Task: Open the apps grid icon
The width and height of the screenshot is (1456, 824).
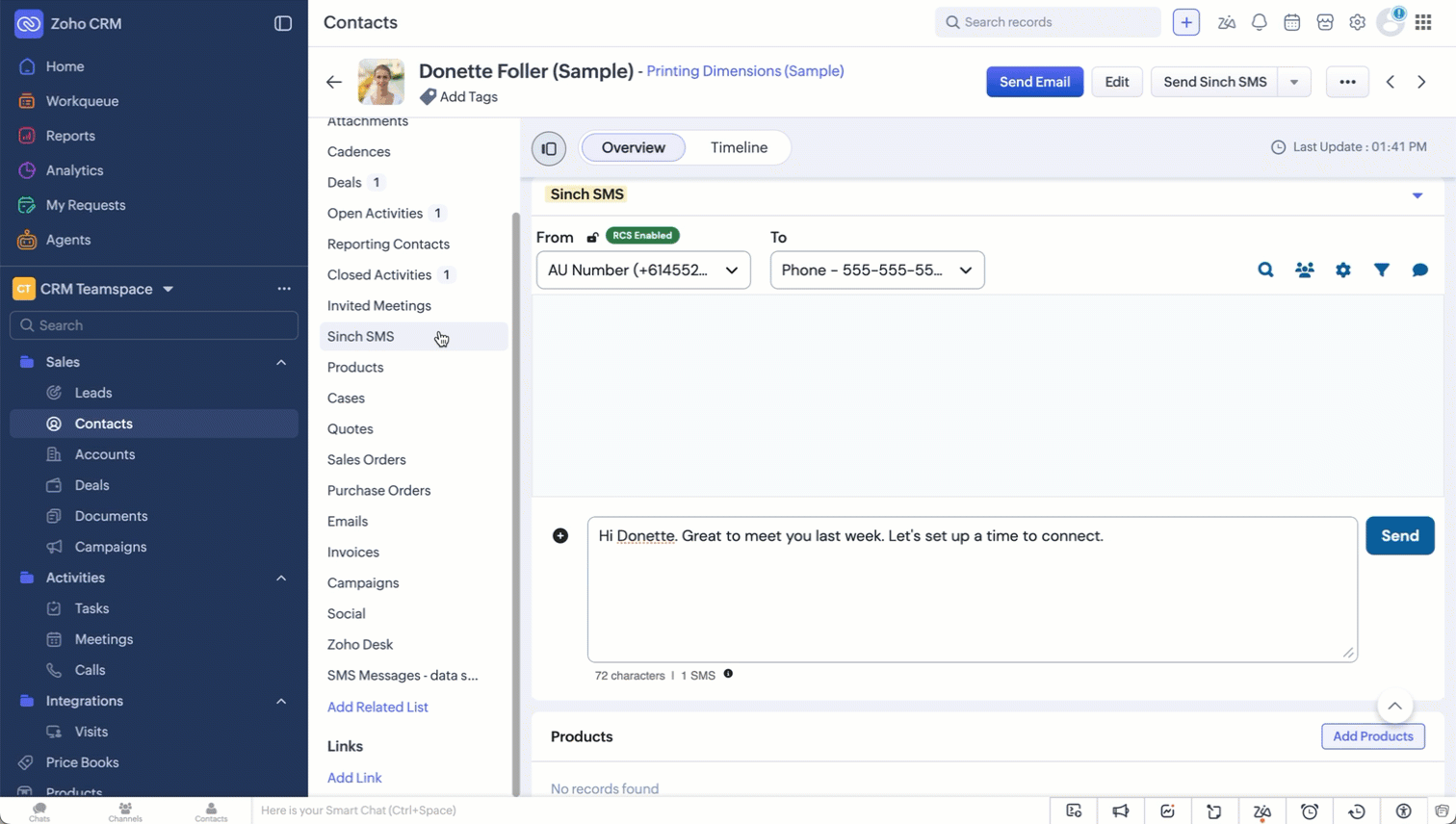Action: 1423,22
